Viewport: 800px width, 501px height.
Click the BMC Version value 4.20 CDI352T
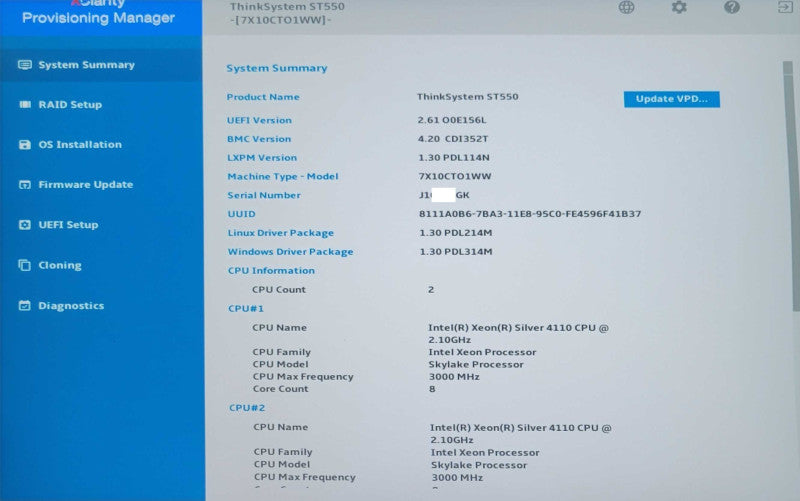point(453,139)
